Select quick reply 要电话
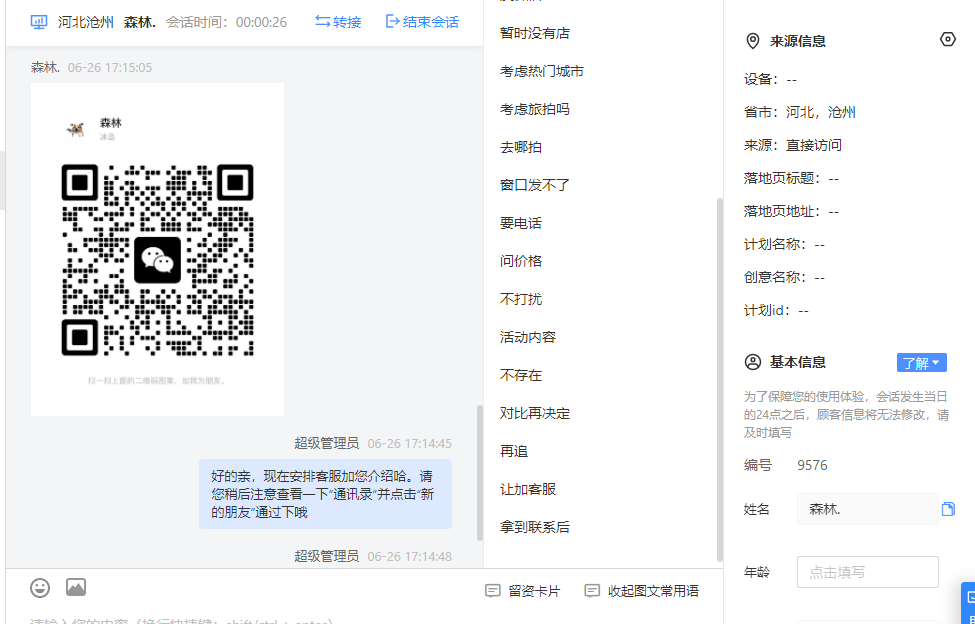The height and width of the screenshot is (624, 975). [521, 223]
